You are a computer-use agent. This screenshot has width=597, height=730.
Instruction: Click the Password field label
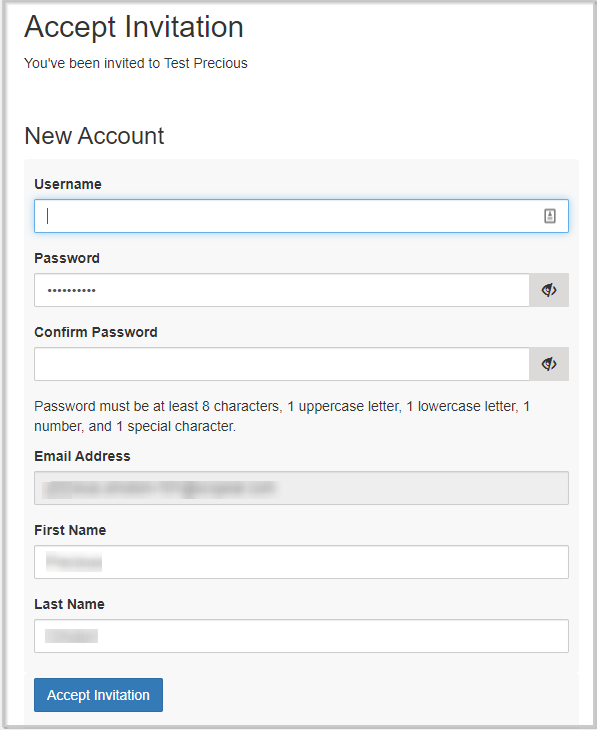pyautogui.click(x=67, y=258)
